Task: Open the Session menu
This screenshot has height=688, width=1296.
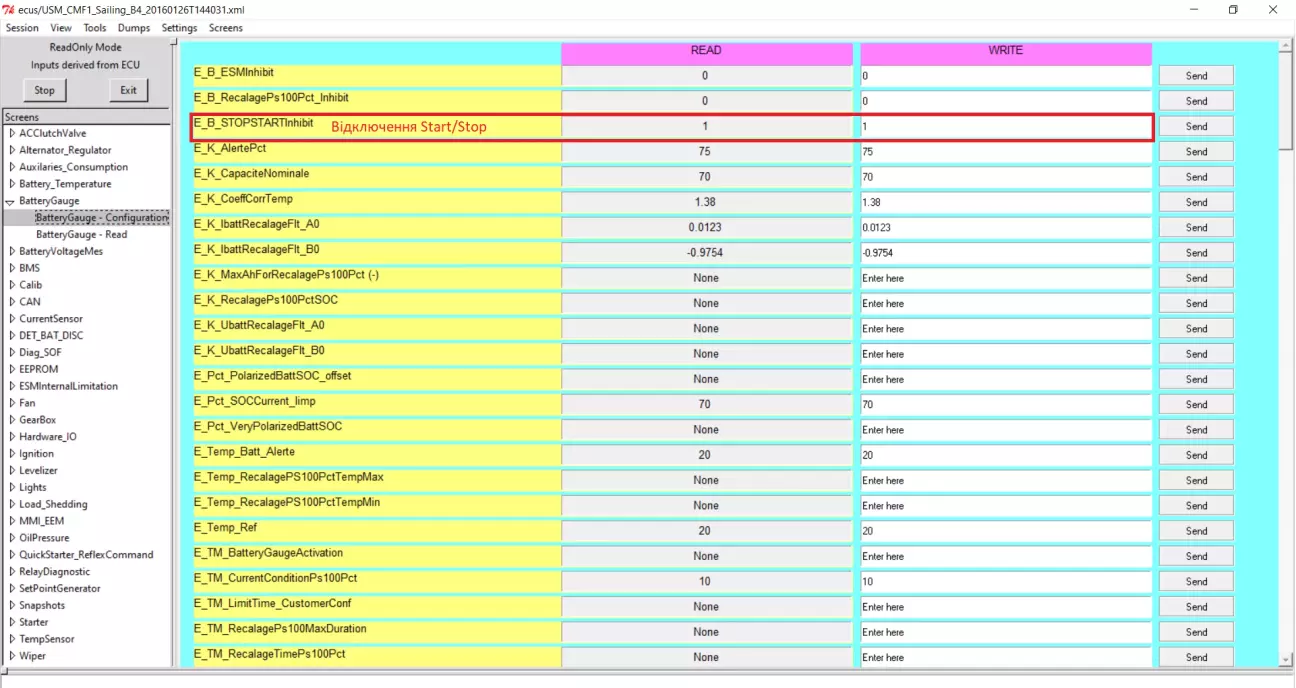Action: 22,28
